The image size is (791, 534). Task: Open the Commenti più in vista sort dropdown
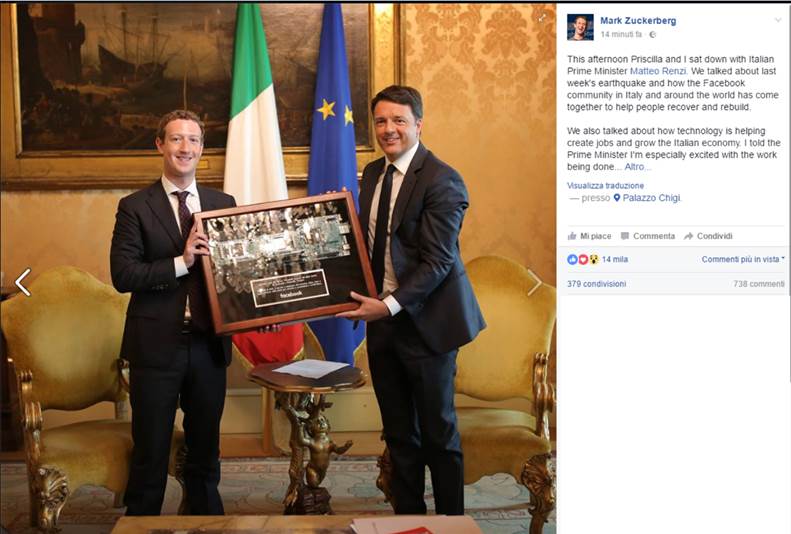[743, 259]
